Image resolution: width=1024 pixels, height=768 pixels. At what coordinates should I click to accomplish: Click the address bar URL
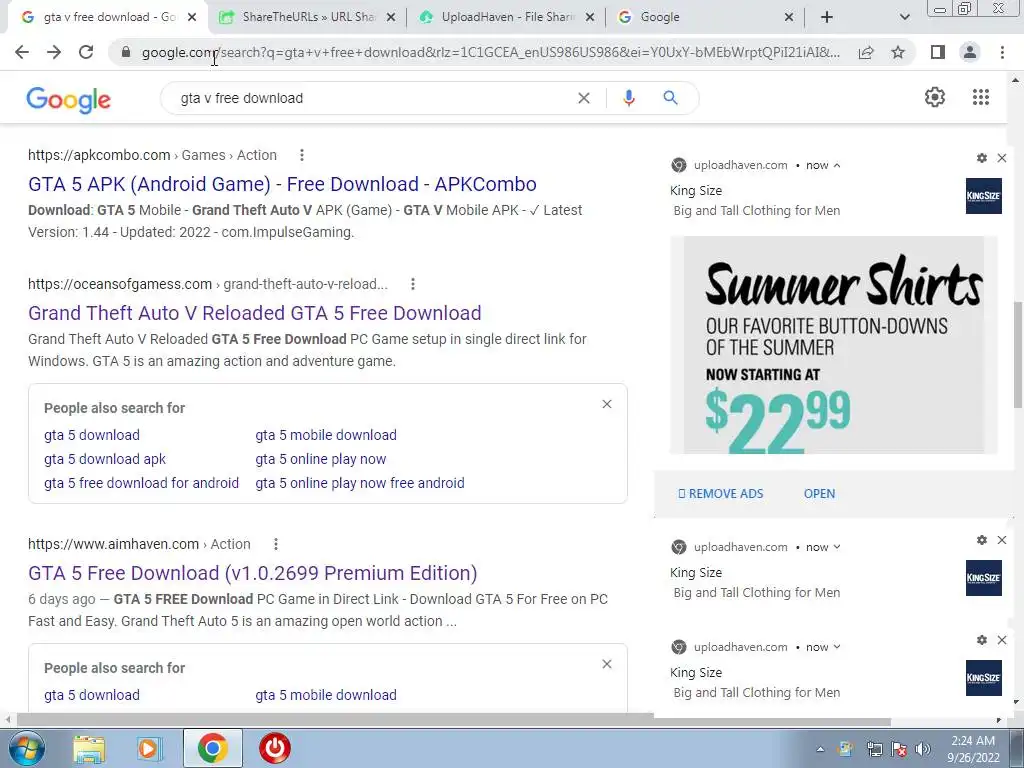pyautogui.click(x=490, y=52)
